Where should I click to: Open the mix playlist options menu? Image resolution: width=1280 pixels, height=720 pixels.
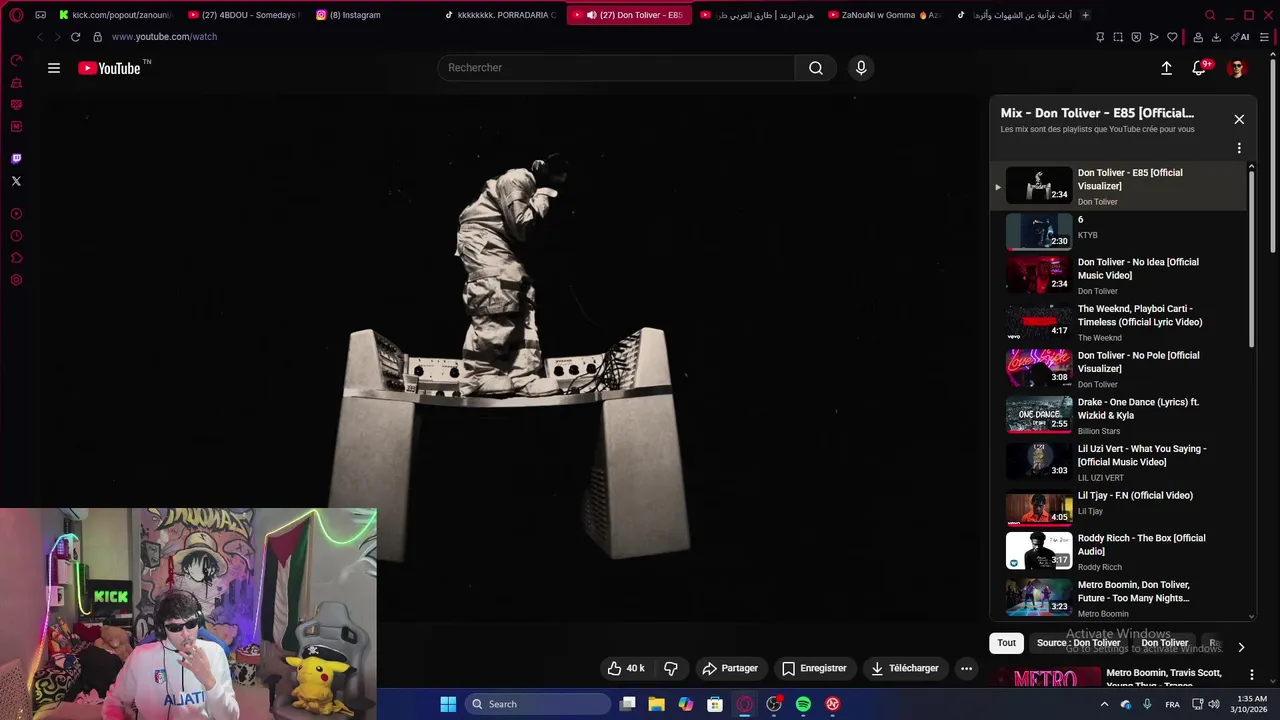tap(1239, 148)
